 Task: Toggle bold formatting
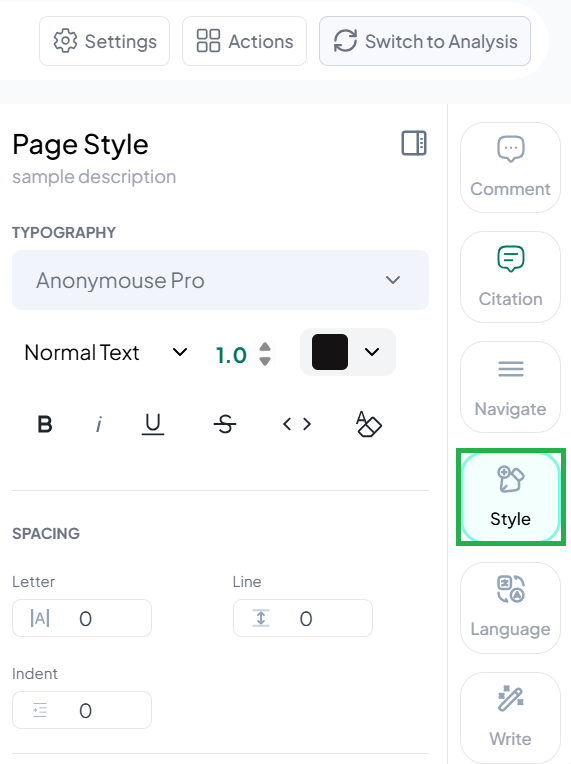45,424
